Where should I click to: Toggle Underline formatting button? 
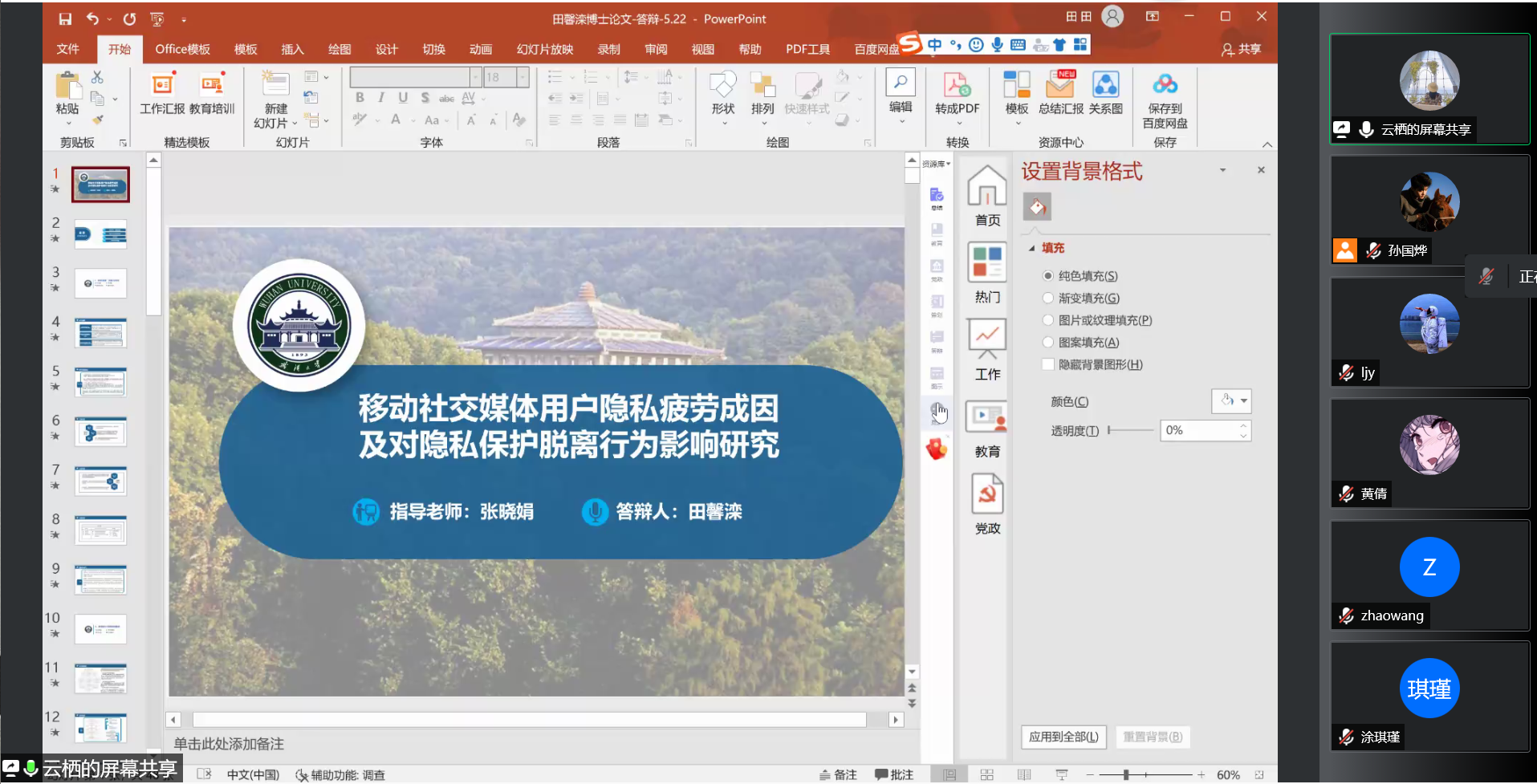pyautogui.click(x=403, y=98)
